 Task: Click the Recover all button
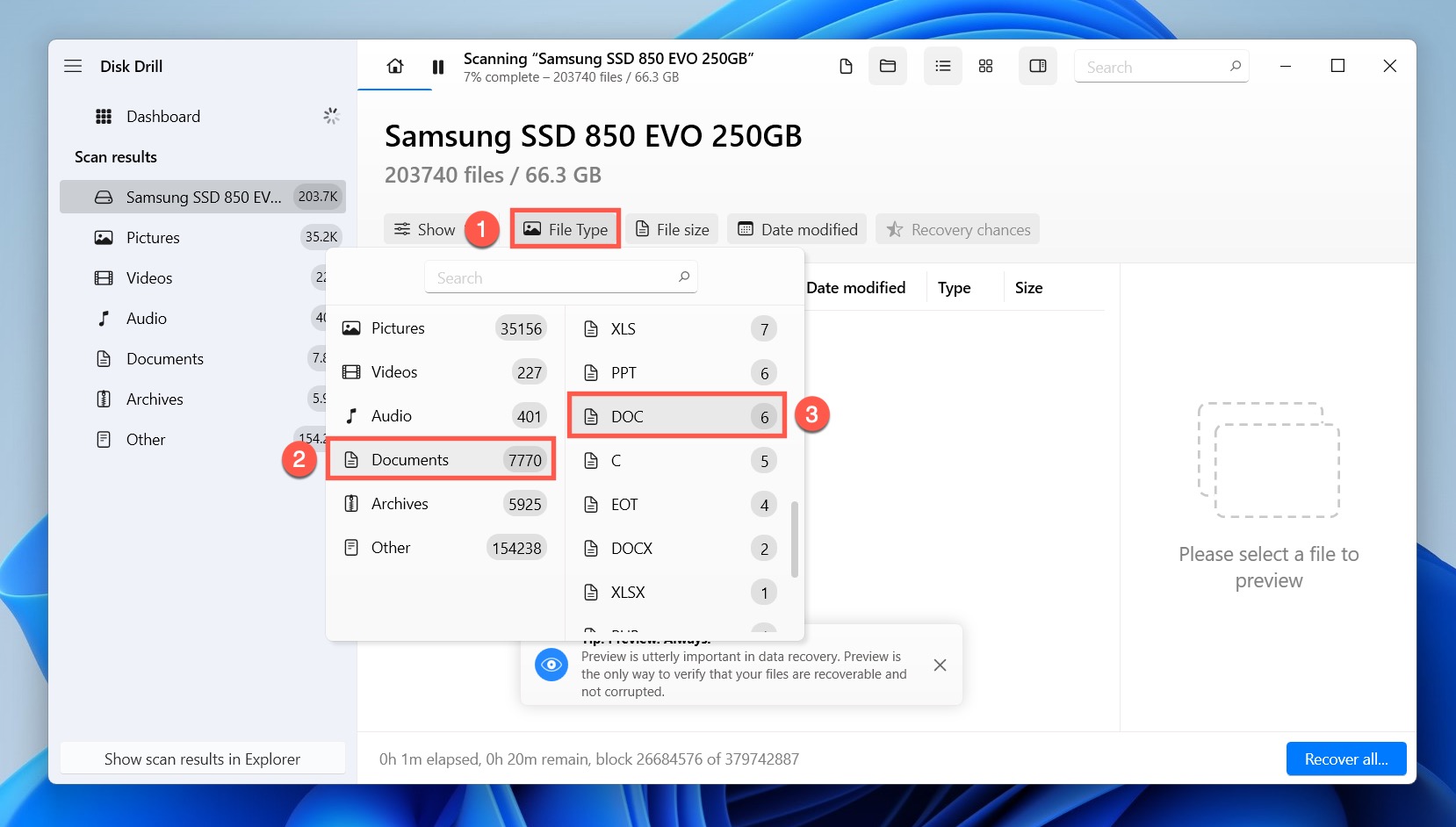(1346, 759)
